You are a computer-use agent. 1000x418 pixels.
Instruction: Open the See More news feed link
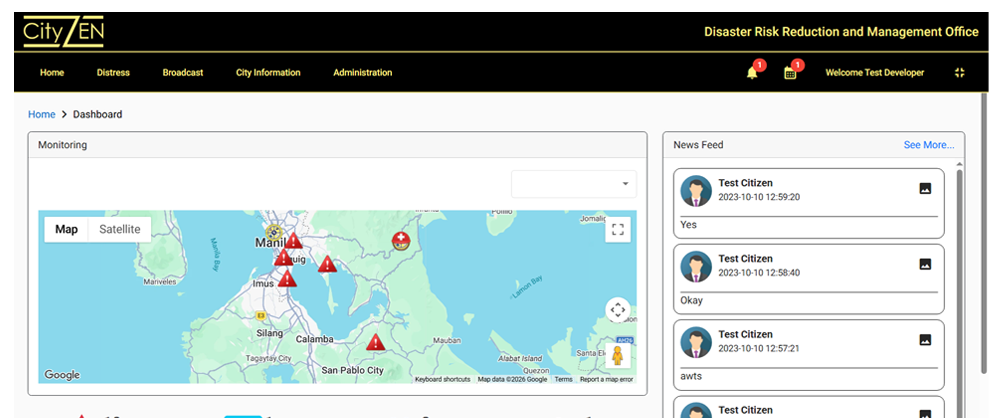pos(929,145)
